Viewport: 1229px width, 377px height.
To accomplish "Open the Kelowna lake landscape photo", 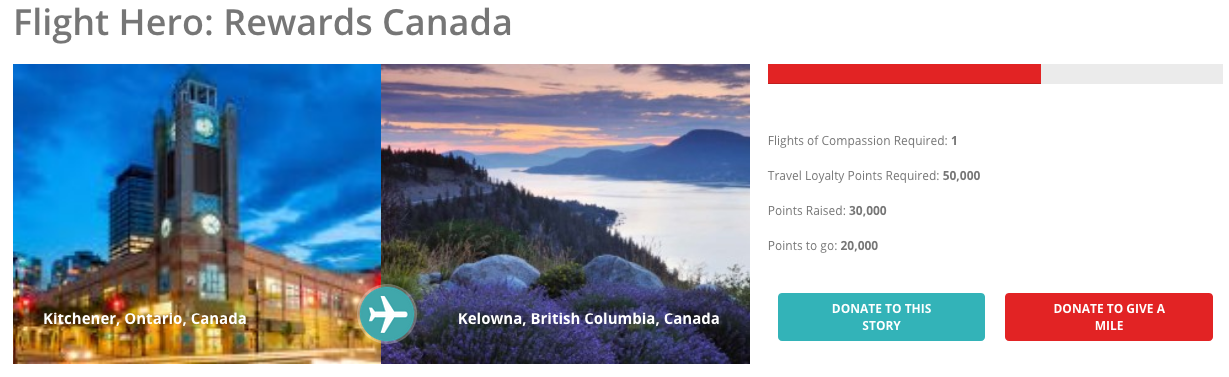I will pos(566,214).
